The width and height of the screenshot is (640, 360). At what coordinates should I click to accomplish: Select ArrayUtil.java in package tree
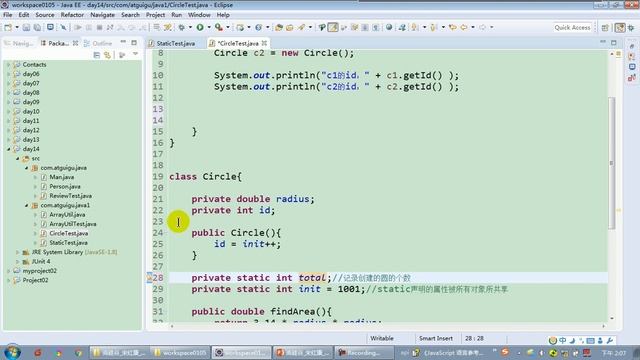click(67, 215)
